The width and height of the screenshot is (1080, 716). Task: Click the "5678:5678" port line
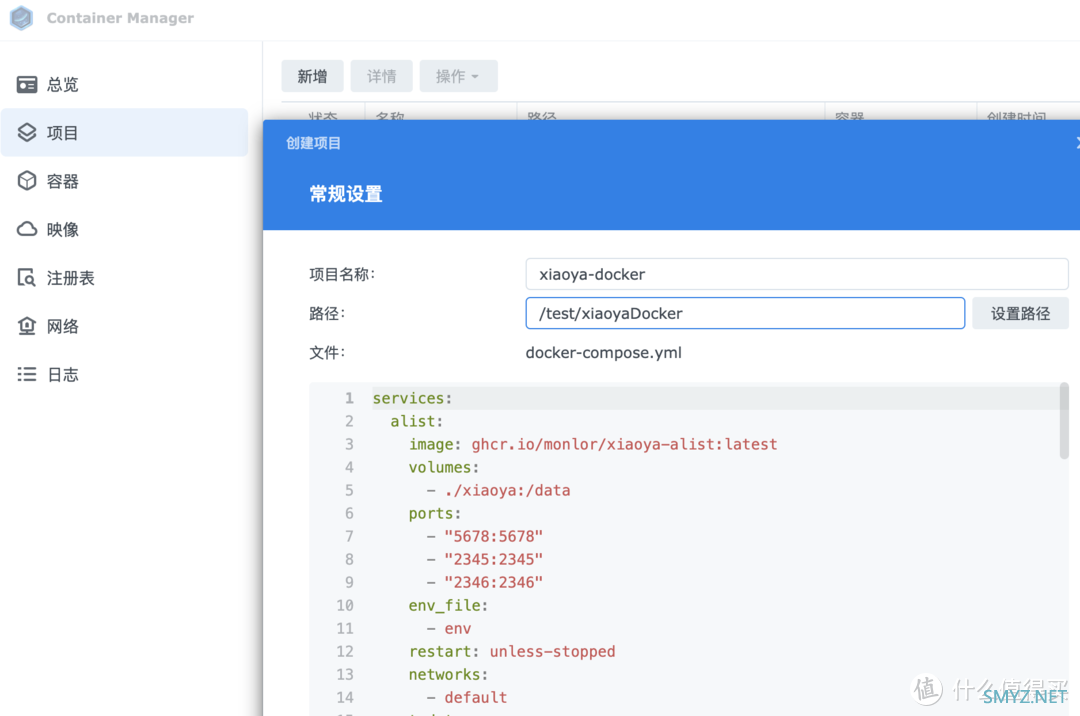click(484, 536)
